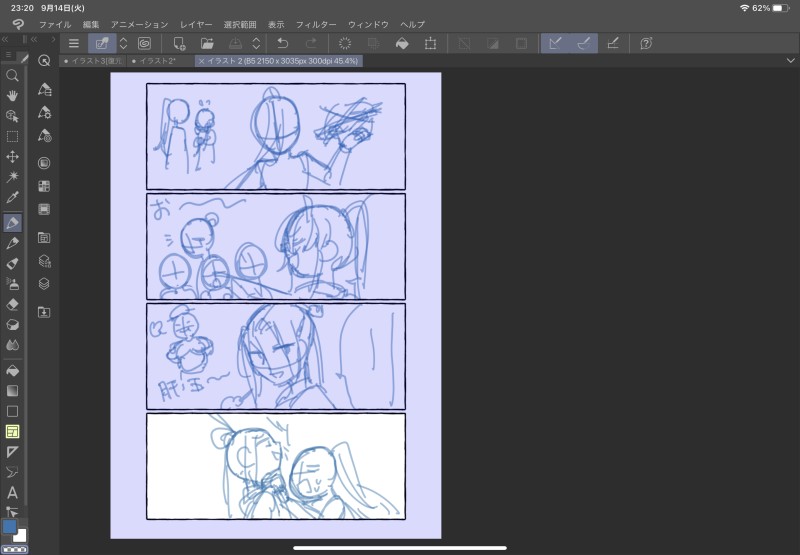Open the Brush Size palette icon
Screen dimensions: 800x555
tap(44, 136)
